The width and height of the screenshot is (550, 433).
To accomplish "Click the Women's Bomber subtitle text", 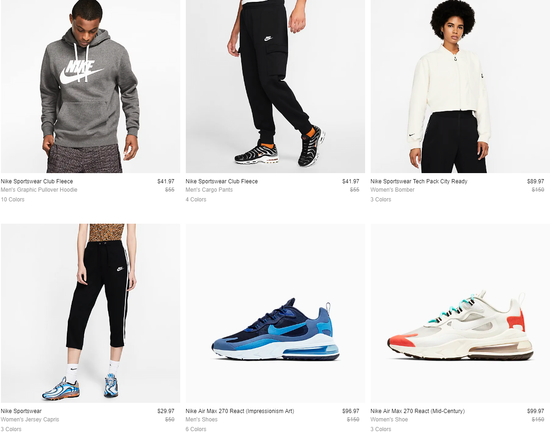I will click(393, 190).
